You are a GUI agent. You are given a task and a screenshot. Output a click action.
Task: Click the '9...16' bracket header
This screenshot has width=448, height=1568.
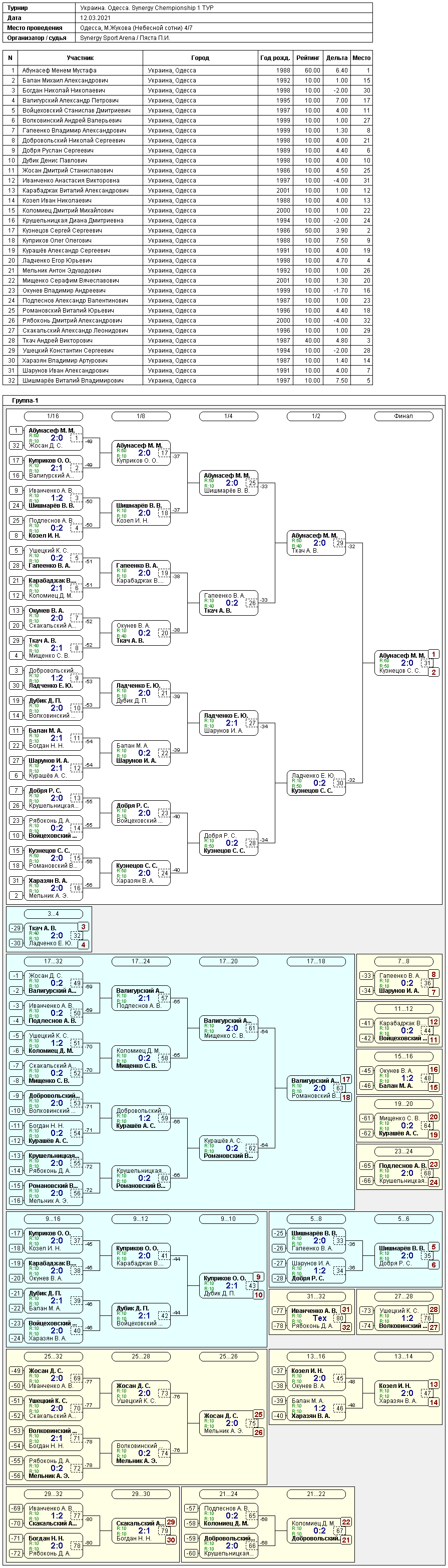coord(53,1218)
